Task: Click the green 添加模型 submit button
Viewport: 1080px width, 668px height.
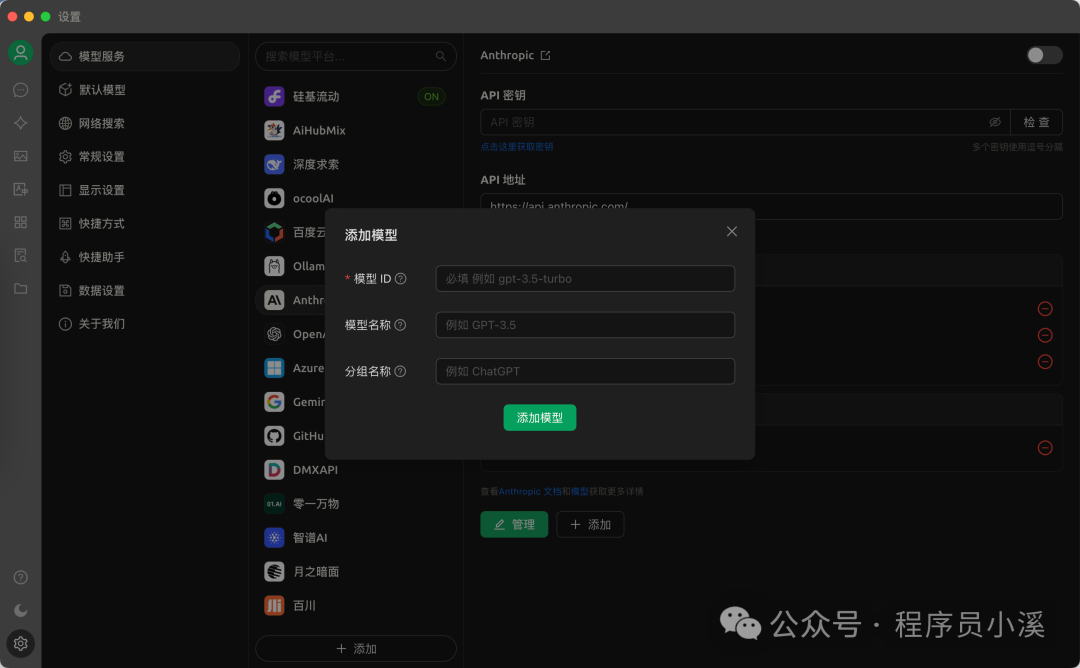Action: [x=539, y=417]
